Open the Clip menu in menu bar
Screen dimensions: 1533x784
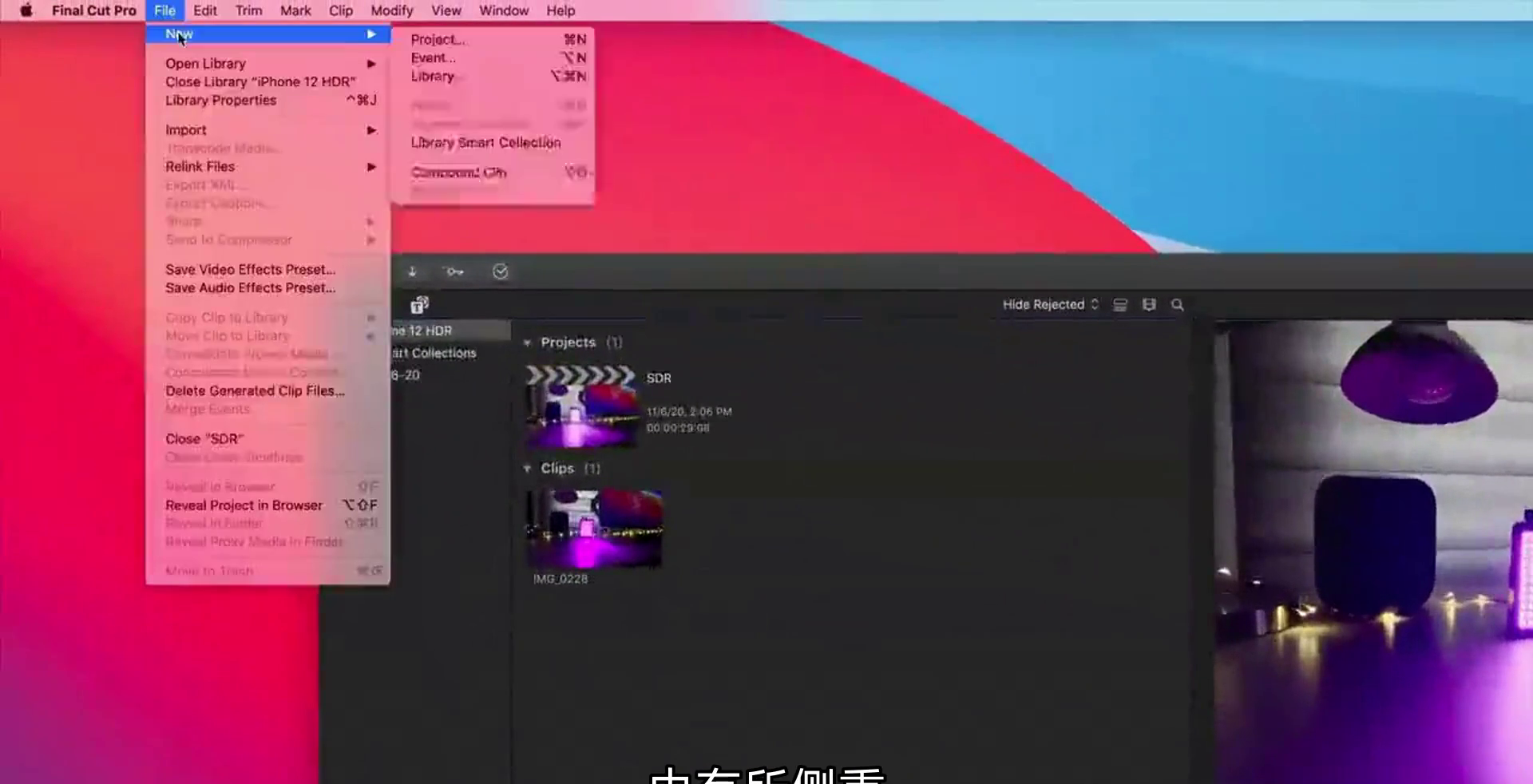tap(341, 10)
